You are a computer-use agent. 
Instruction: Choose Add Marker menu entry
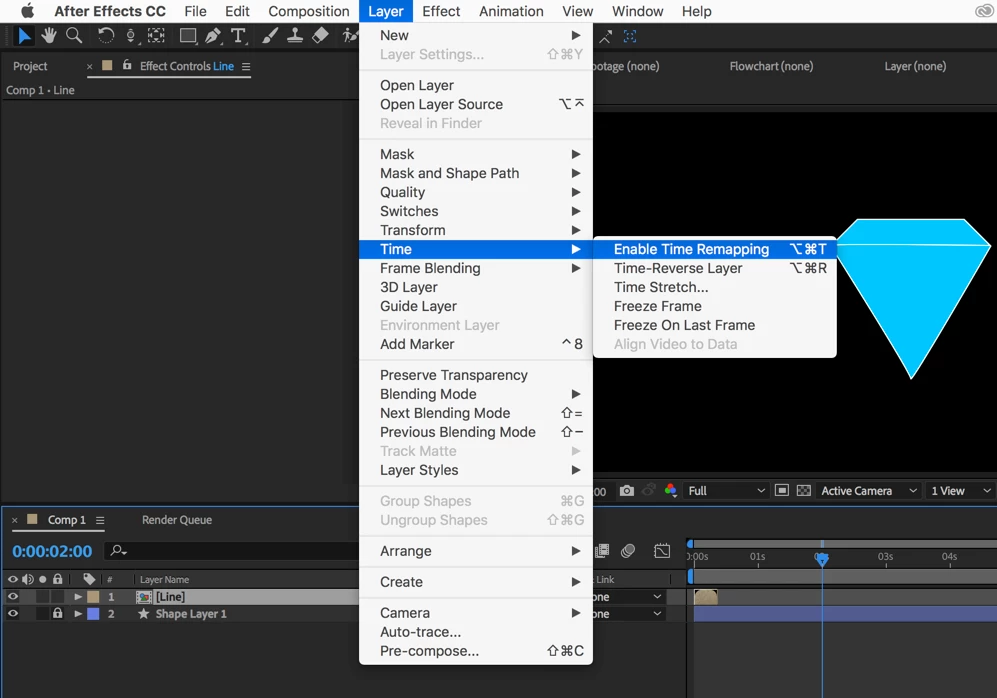(x=476, y=344)
